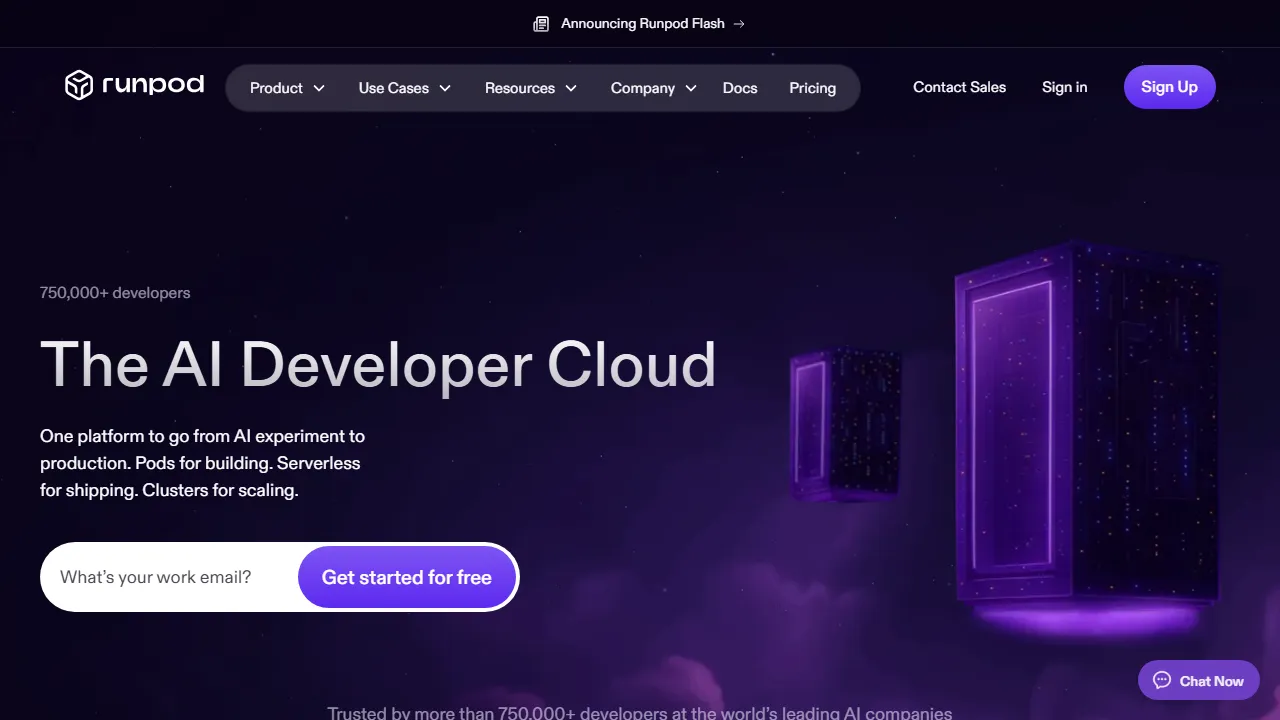Click the '750,000+ developers' text
This screenshot has height=720, width=1280.
pyautogui.click(x=115, y=293)
